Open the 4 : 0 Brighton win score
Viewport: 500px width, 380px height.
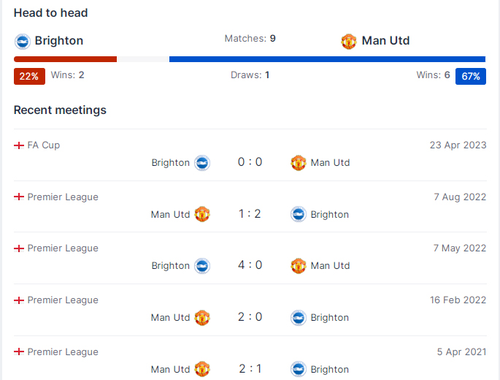[x=250, y=265]
